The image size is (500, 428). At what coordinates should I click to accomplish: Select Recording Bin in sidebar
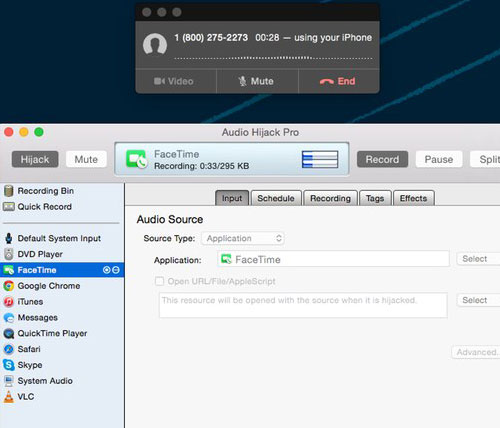[62, 191]
